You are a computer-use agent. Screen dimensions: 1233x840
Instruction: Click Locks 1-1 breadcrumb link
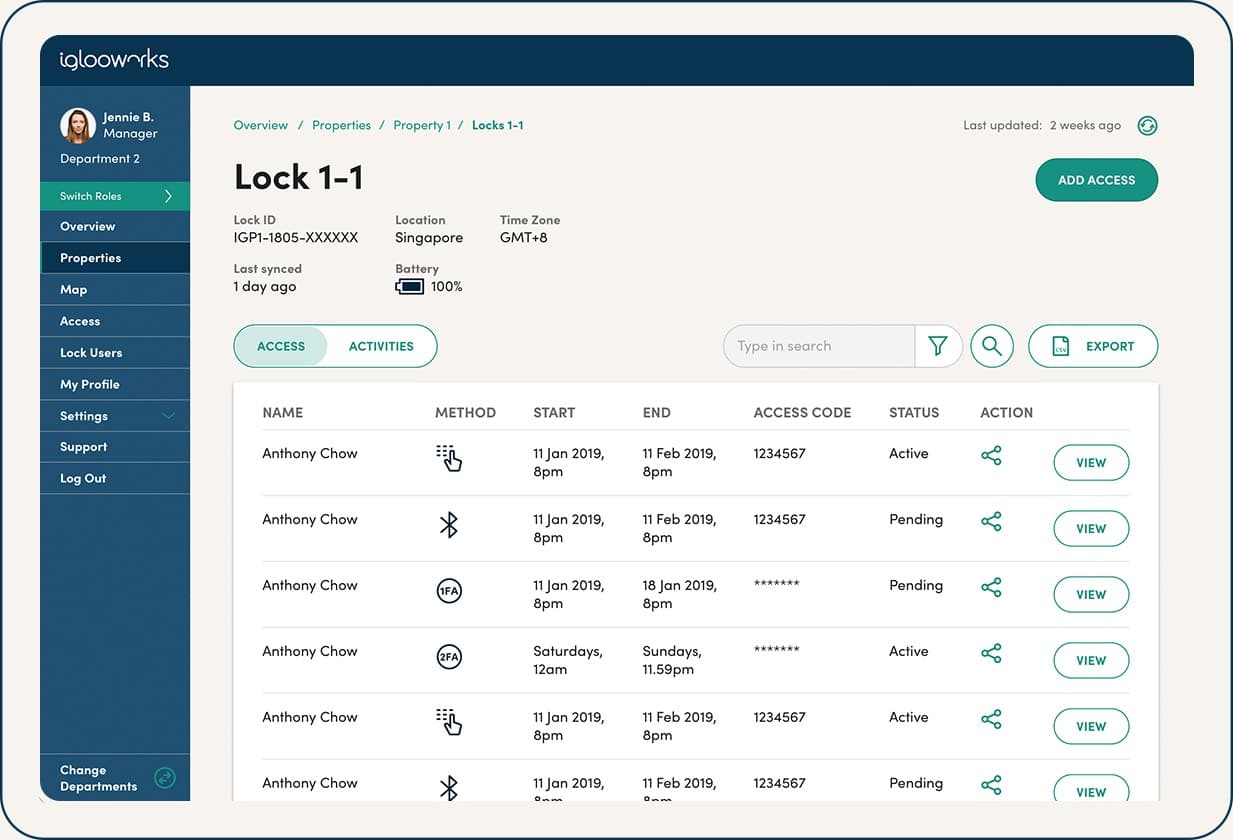(498, 125)
